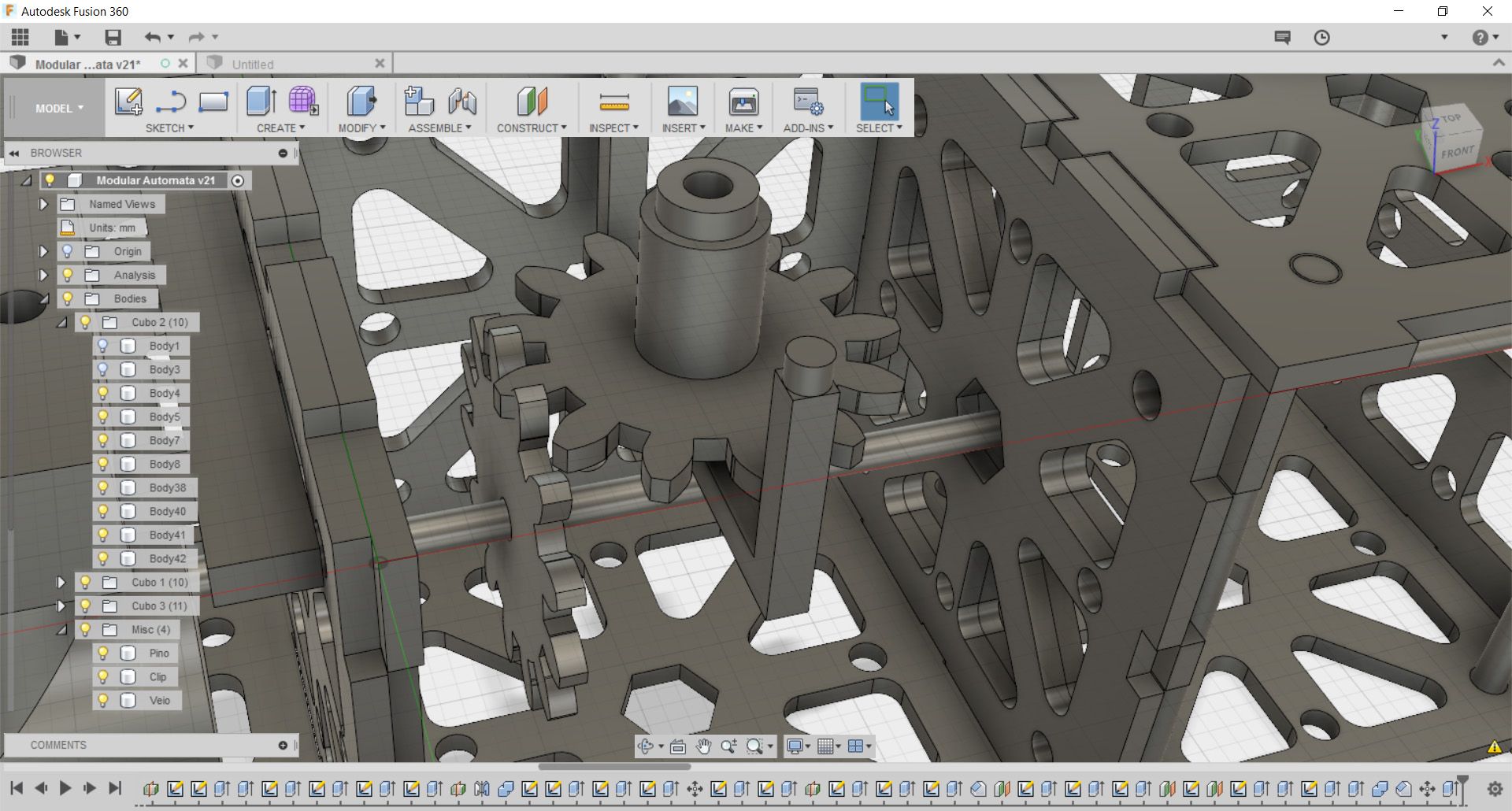Click the Joint icon in Assemble
The width and height of the screenshot is (1512, 811).
coord(462,102)
